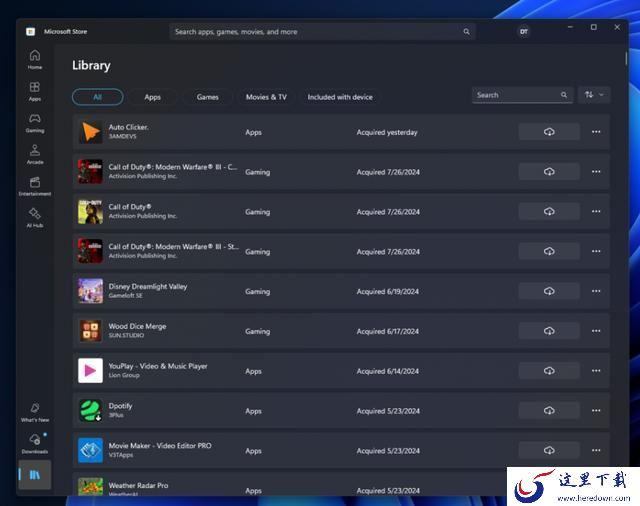Open the YouPlay app thumbnail
The width and height of the screenshot is (640, 506).
[x=90, y=371]
